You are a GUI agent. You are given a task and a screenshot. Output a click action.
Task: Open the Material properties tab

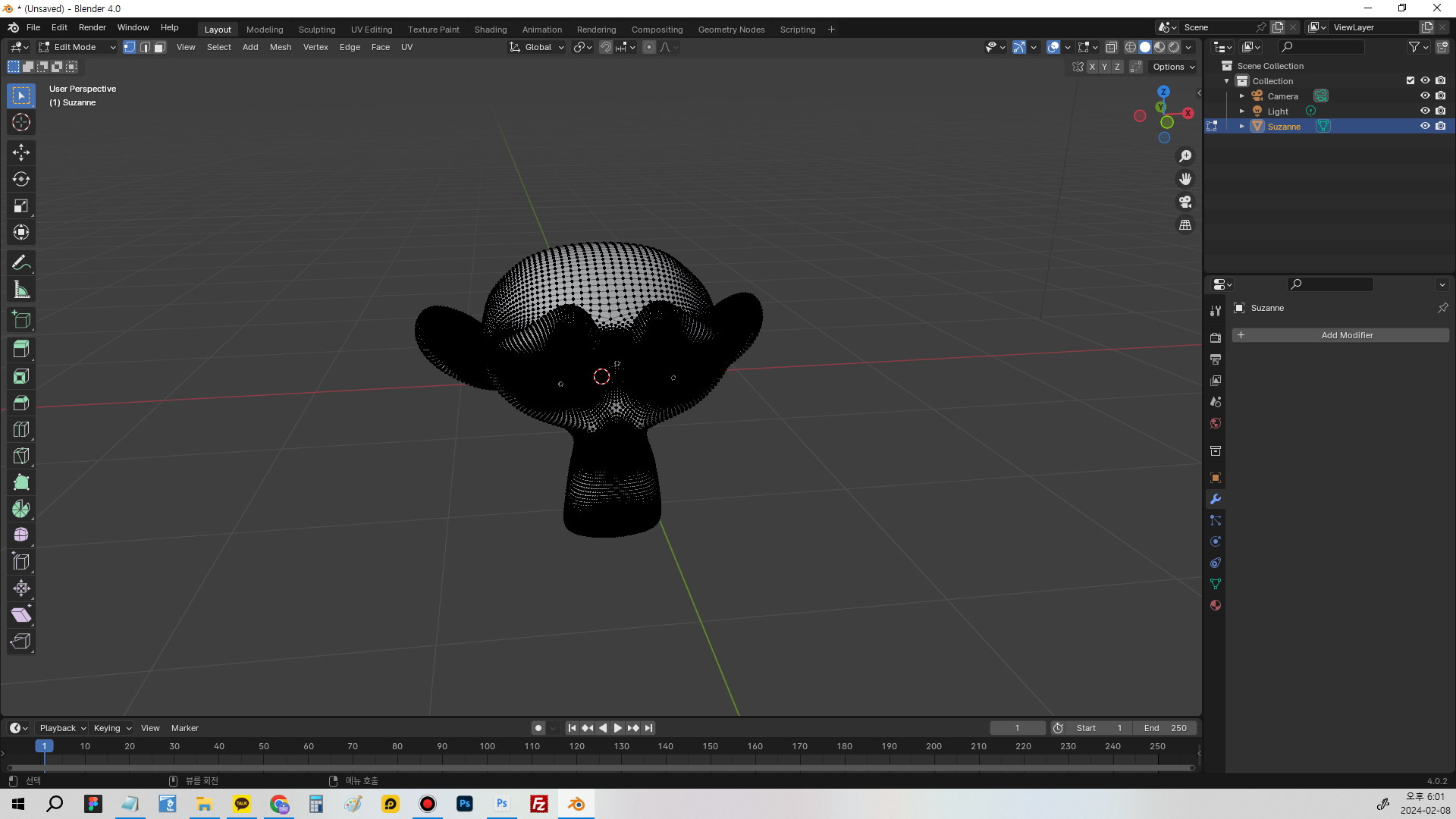[1216, 605]
